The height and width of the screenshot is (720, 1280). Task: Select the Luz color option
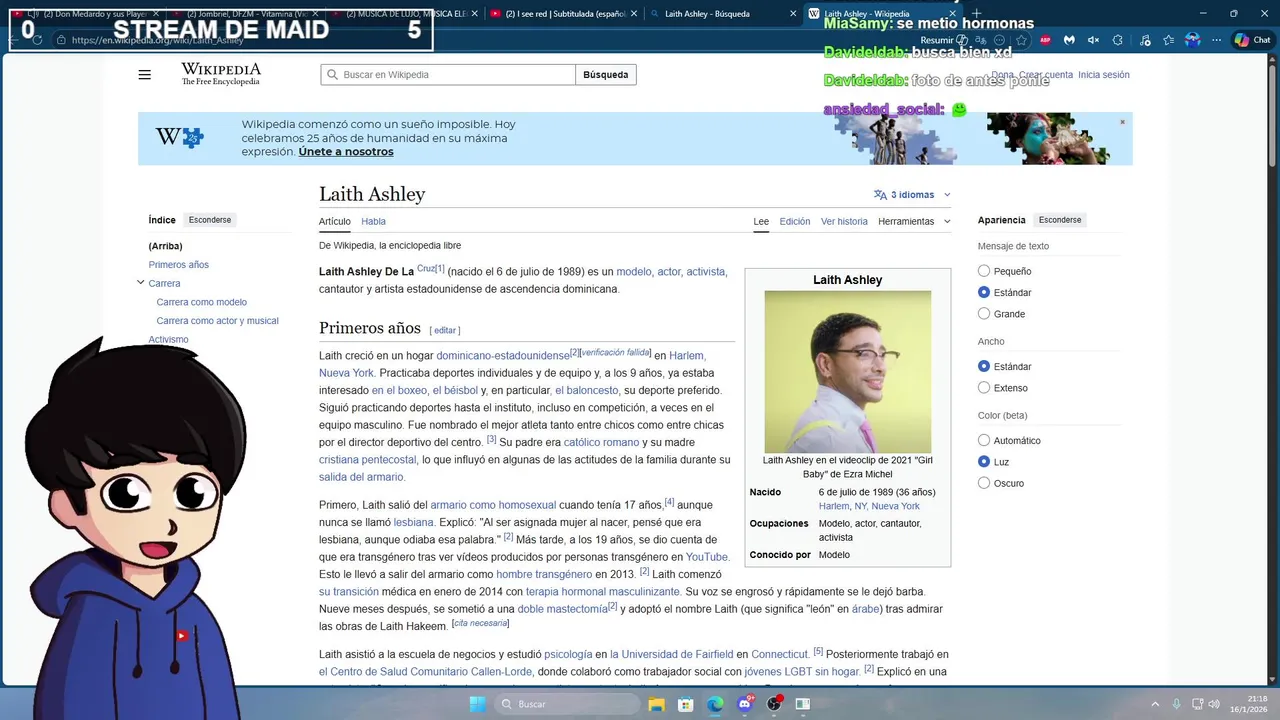(x=984, y=462)
